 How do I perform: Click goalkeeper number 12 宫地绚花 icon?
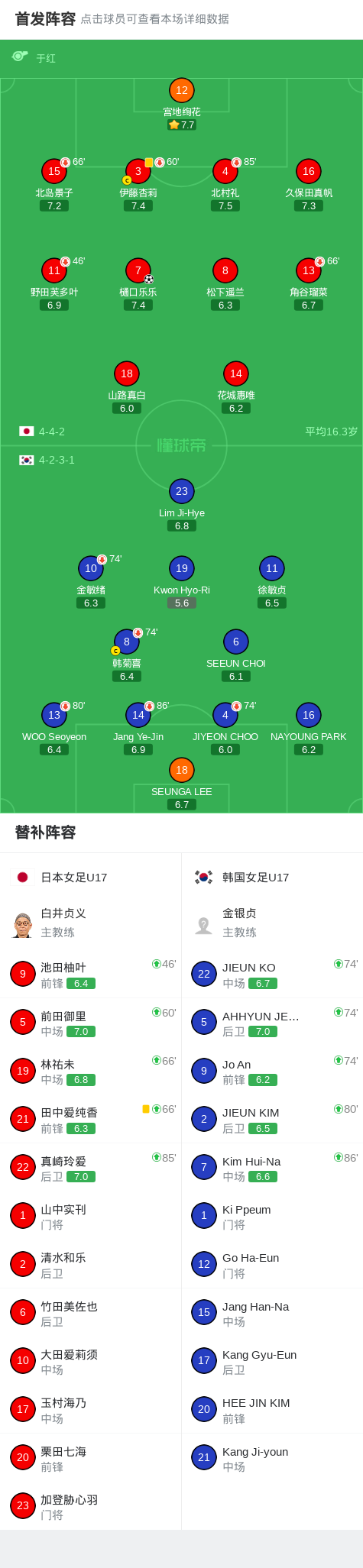point(182,90)
